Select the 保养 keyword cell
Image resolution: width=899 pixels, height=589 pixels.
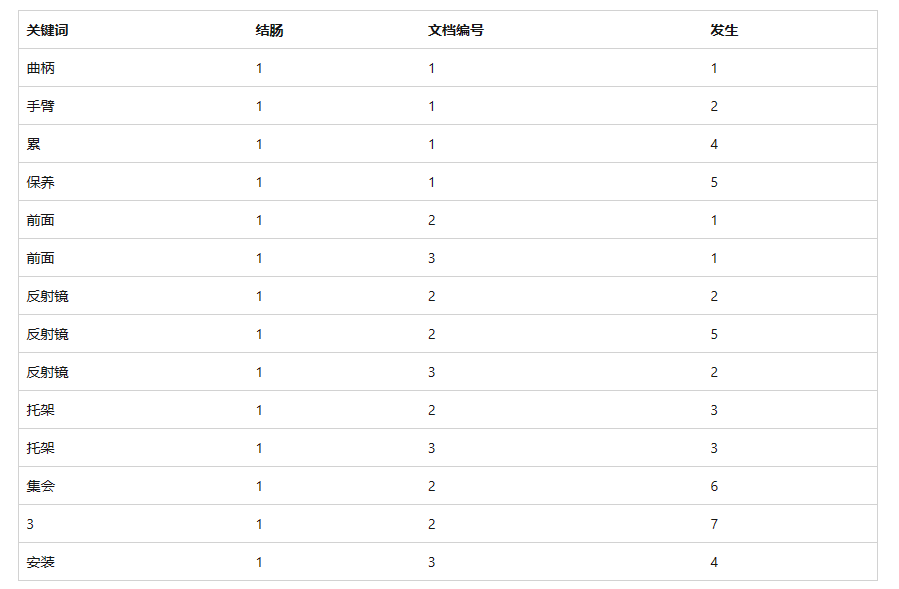(x=41, y=182)
